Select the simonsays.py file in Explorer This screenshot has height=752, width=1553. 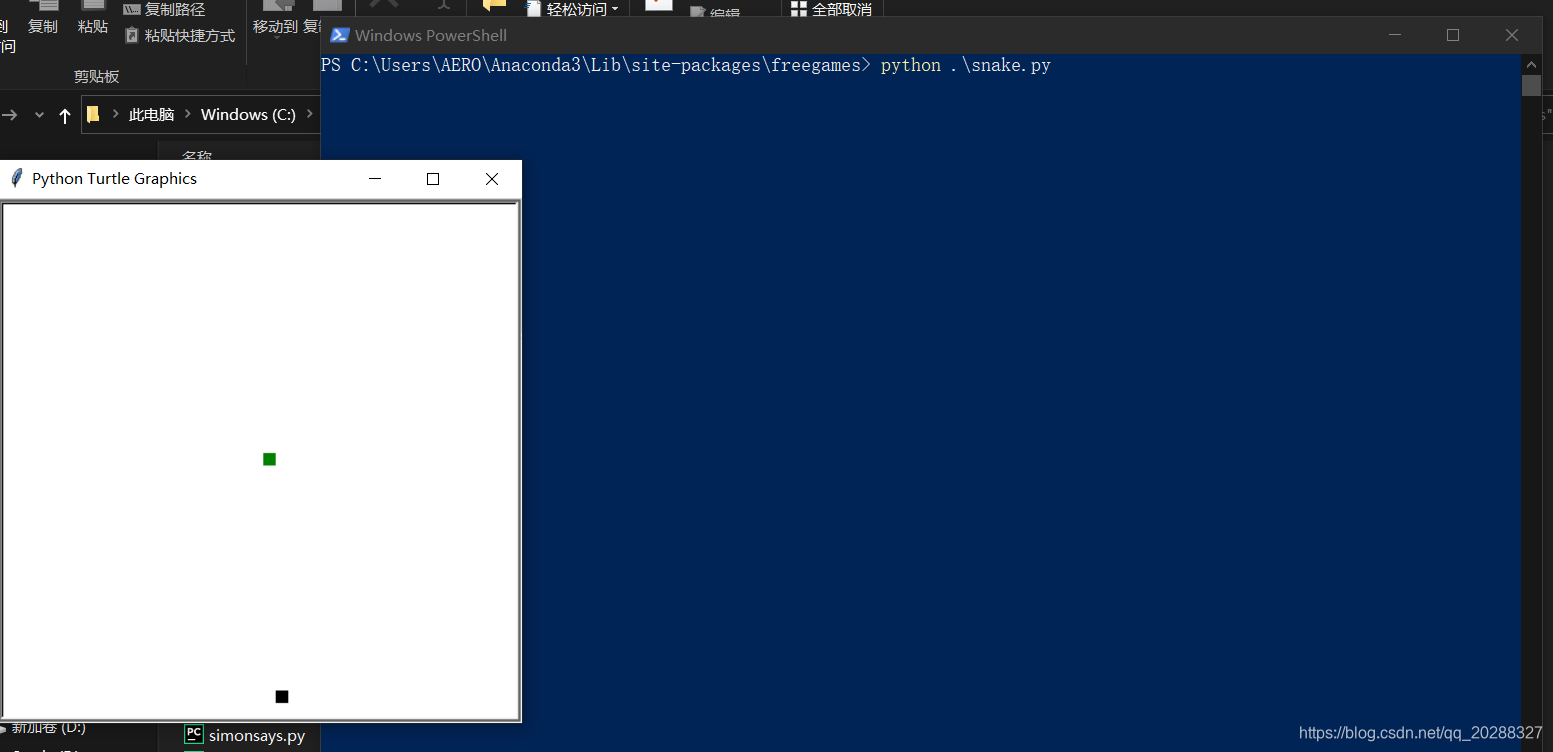click(x=257, y=735)
